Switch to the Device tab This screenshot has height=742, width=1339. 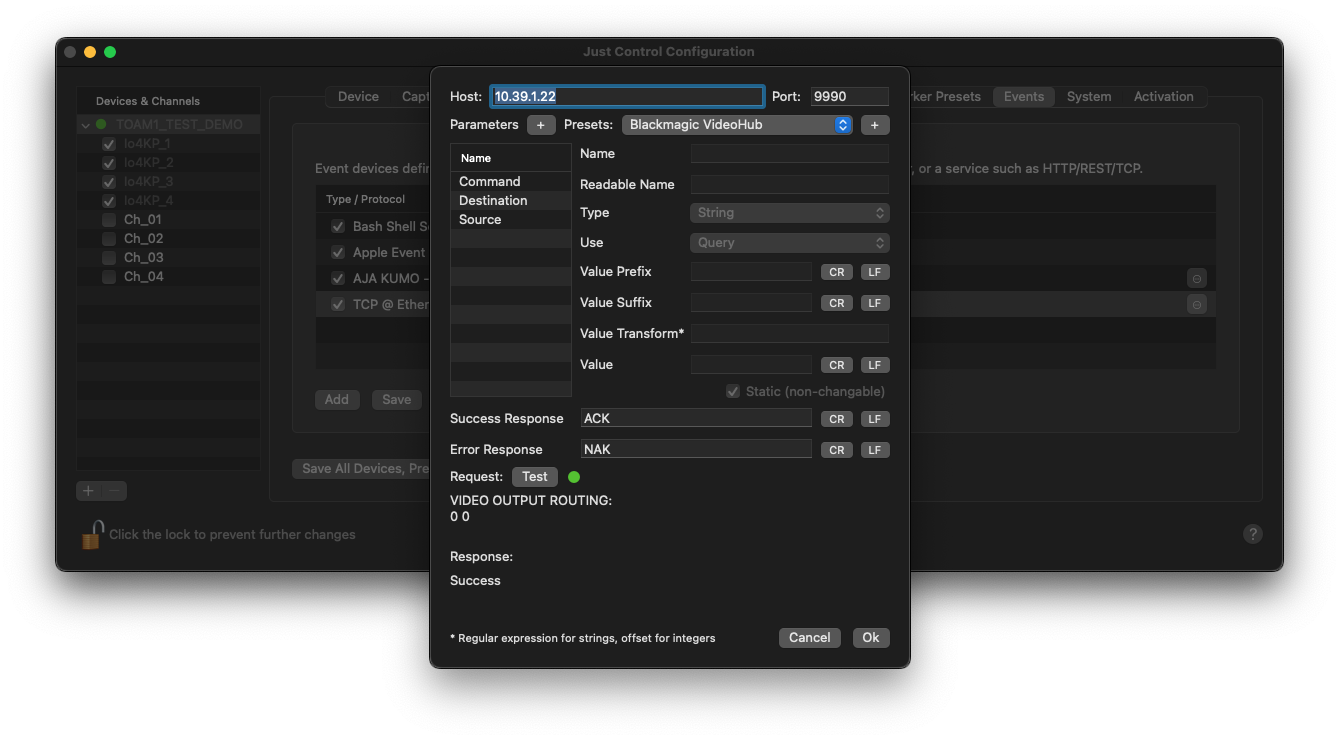tap(358, 97)
